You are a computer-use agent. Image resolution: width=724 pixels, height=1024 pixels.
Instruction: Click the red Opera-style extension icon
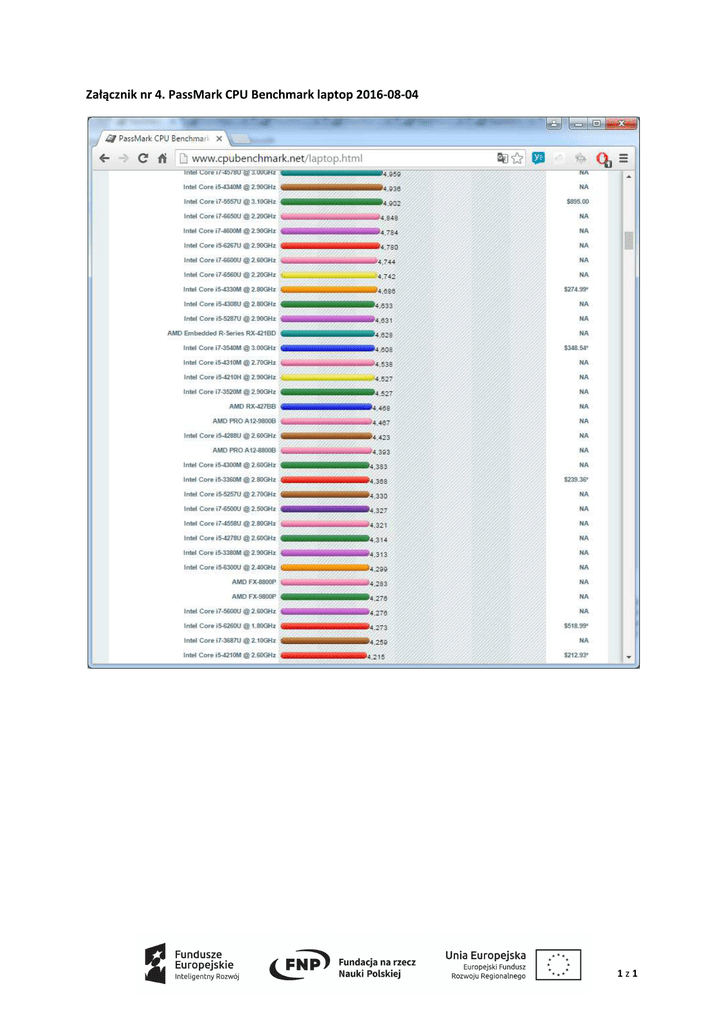pos(602,158)
